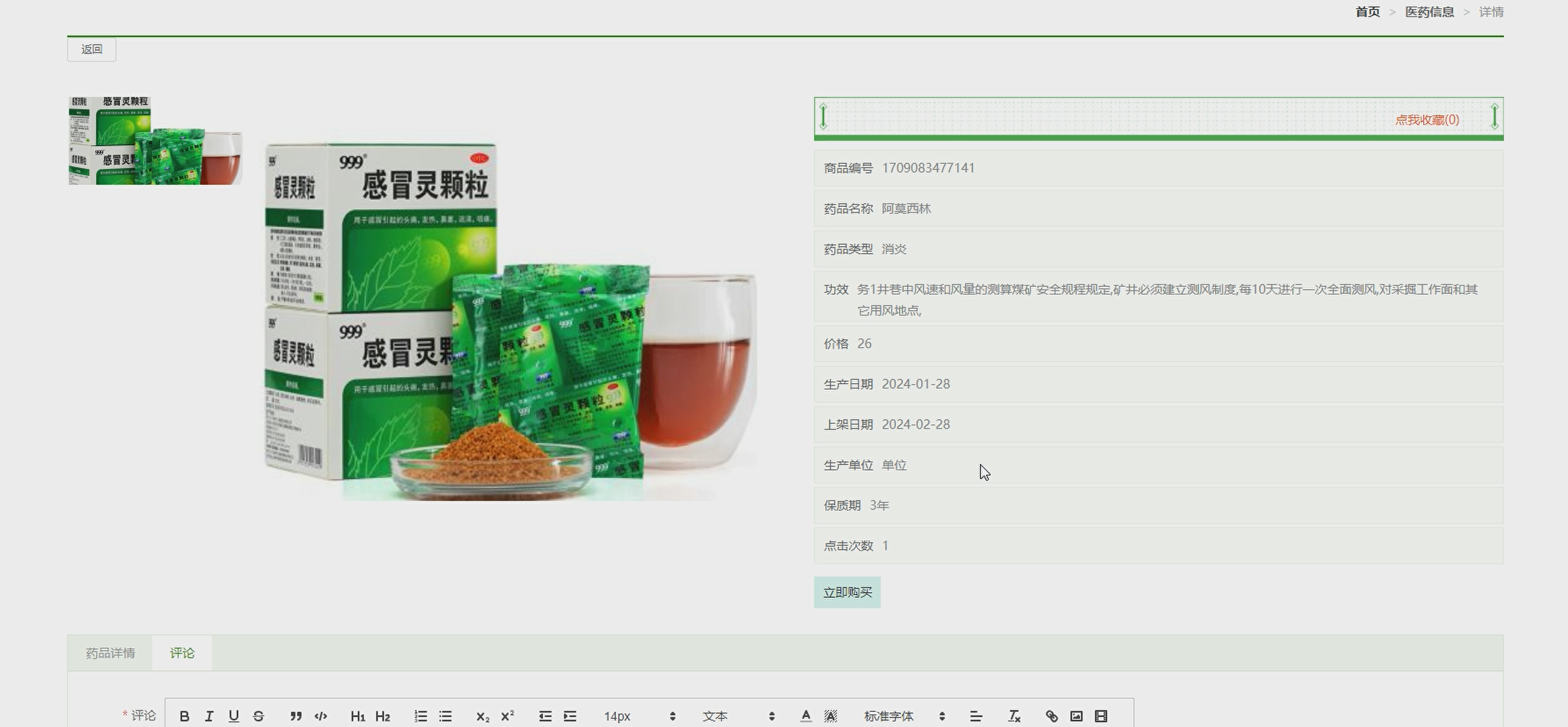Select the production date 2024-01-28
Viewport: 1568px width, 727px height.
(x=916, y=384)
